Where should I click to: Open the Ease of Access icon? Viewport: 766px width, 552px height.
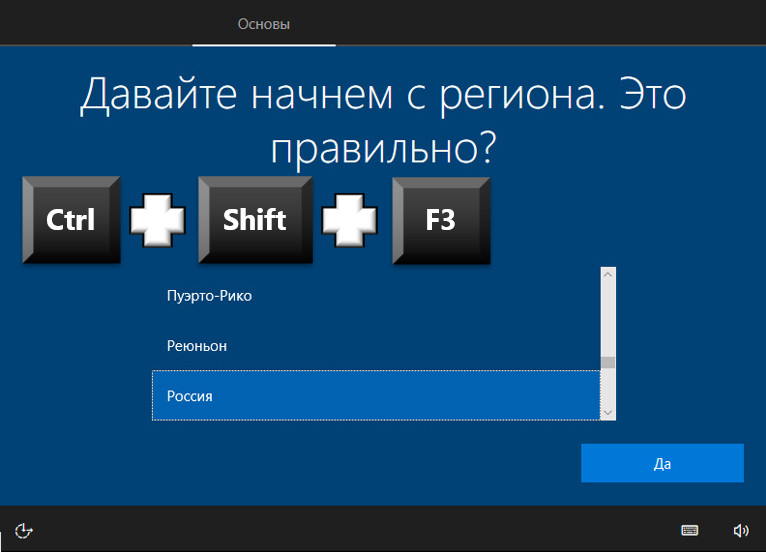click(23, 531)
